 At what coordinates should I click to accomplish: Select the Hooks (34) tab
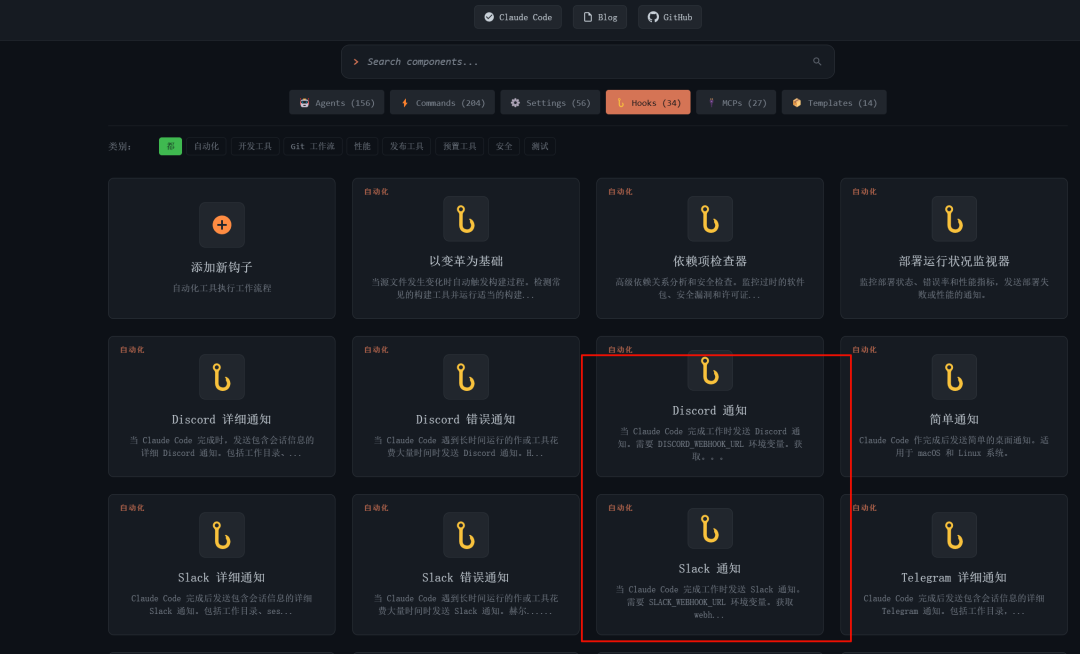point(648,103)
